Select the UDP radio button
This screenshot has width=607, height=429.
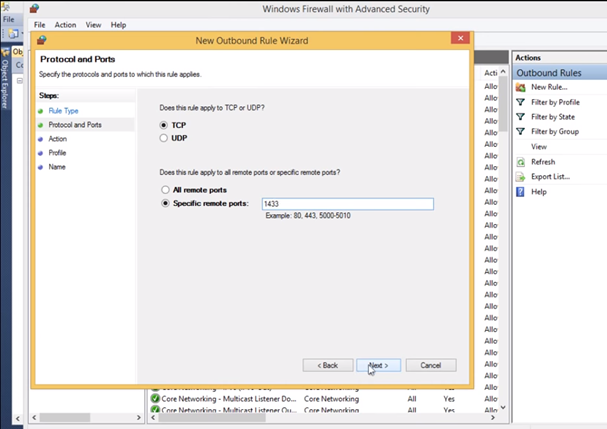[x=164, y=138]
